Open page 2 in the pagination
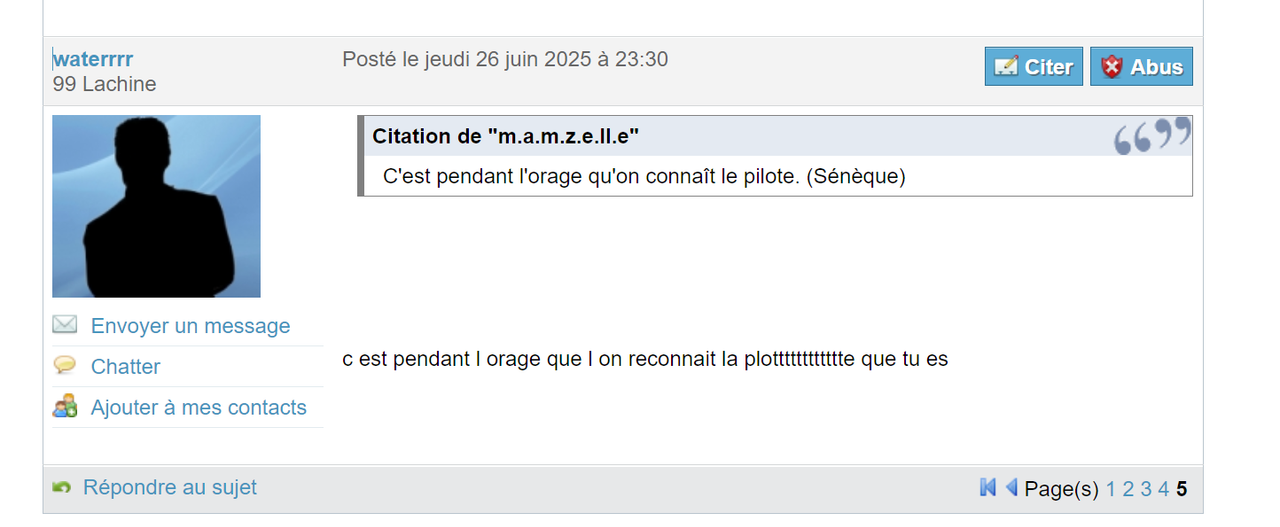 point(1128,489)
